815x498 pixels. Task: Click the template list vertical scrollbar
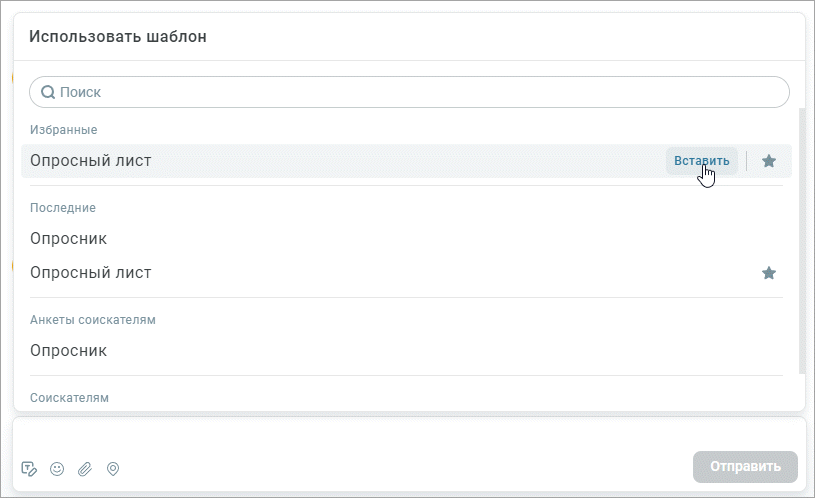point(802,241)
